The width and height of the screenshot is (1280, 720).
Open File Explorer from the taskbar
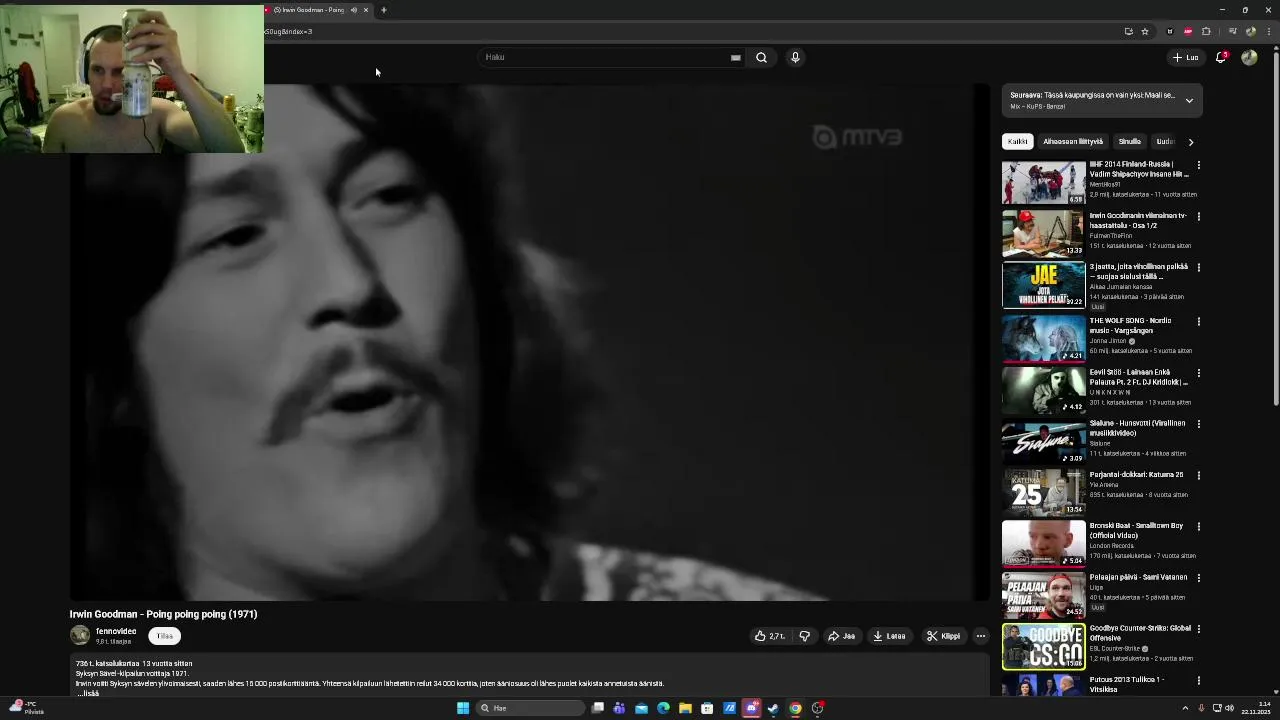(x=685, y=708)
